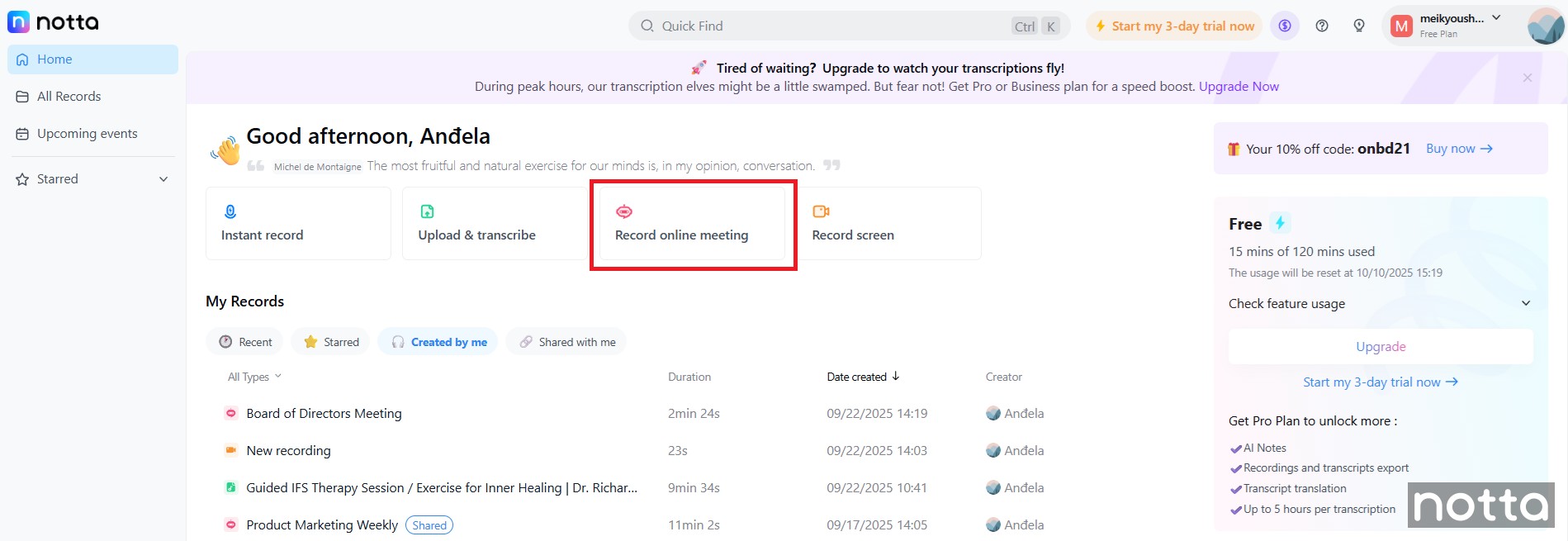The width and height of the screenshot is (1568, 541).
Task: Click the lightbulb suggestions icon
Action: click(x=1359, y=26)
